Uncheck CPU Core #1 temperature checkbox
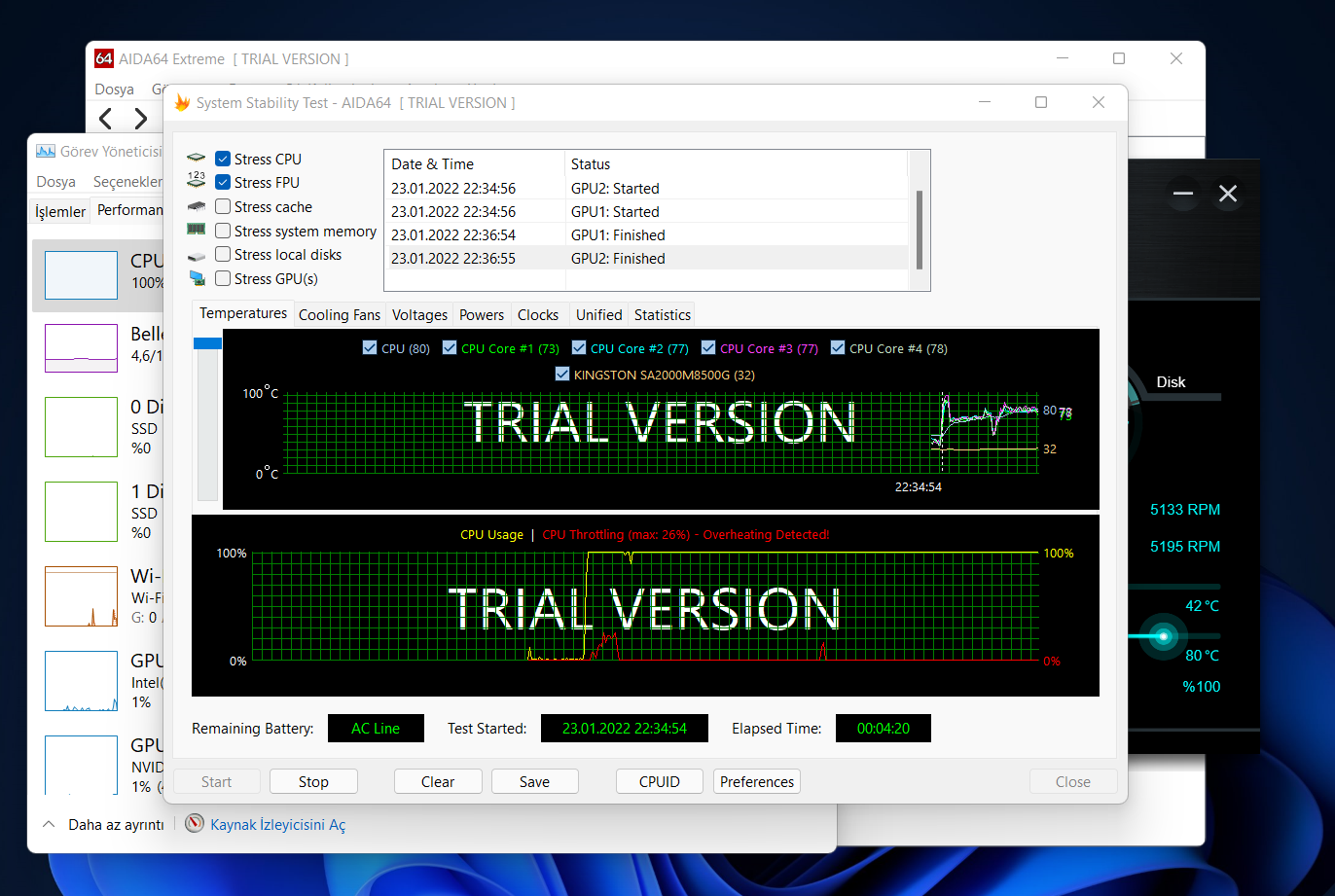 (x=449, y=347)
